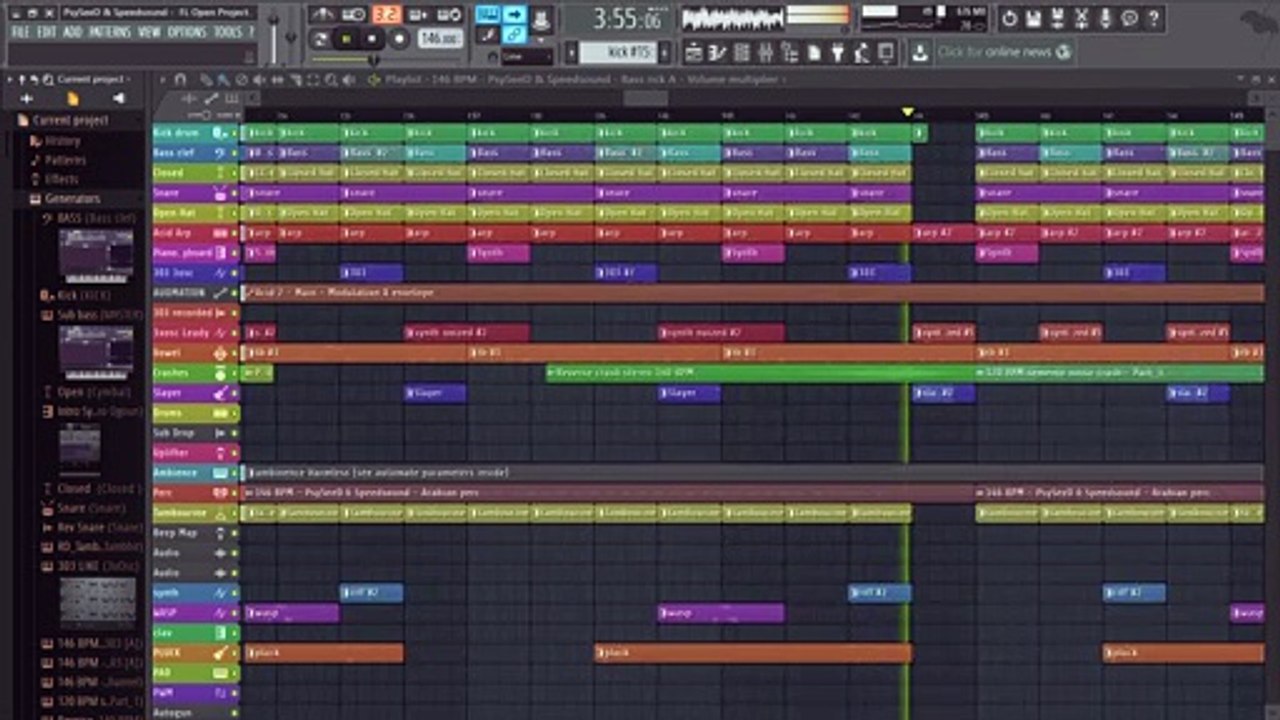Viewport: 1280px width, 720px height.
Task: Open the EDIT menu
Action: pyautogui.click(x=46, y=32)
